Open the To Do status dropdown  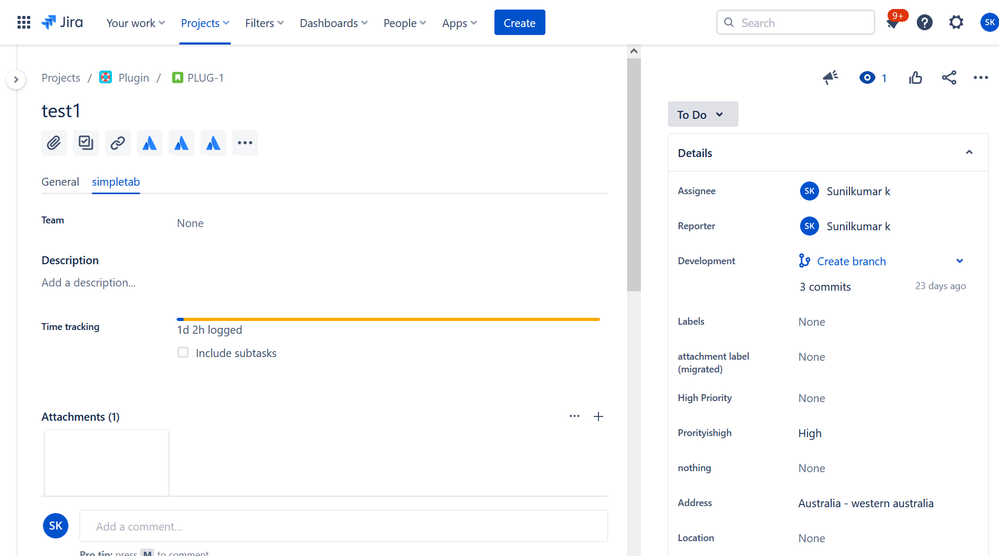703,115
